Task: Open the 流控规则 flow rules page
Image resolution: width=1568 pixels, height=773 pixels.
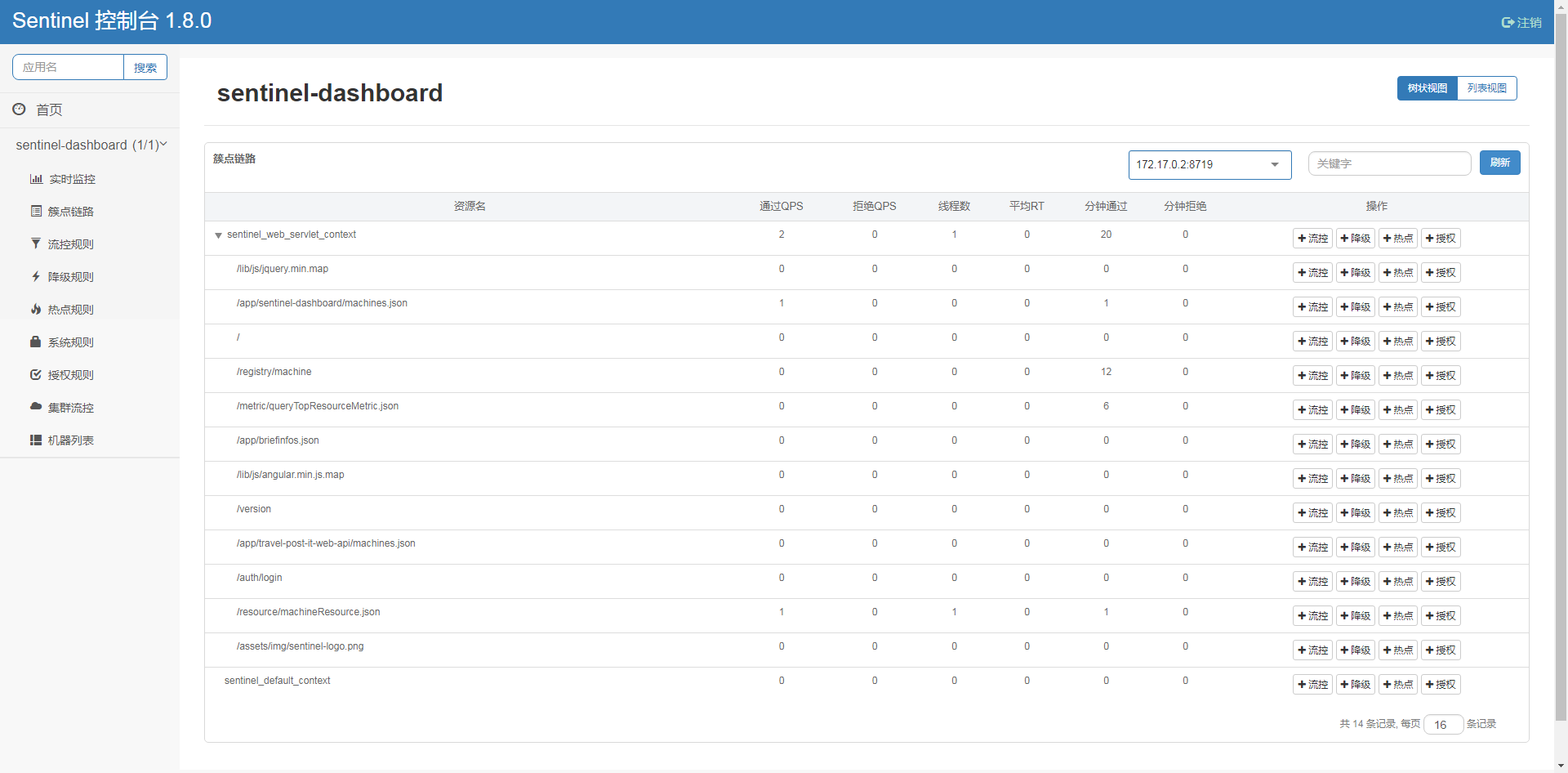Action: (72, 244)
